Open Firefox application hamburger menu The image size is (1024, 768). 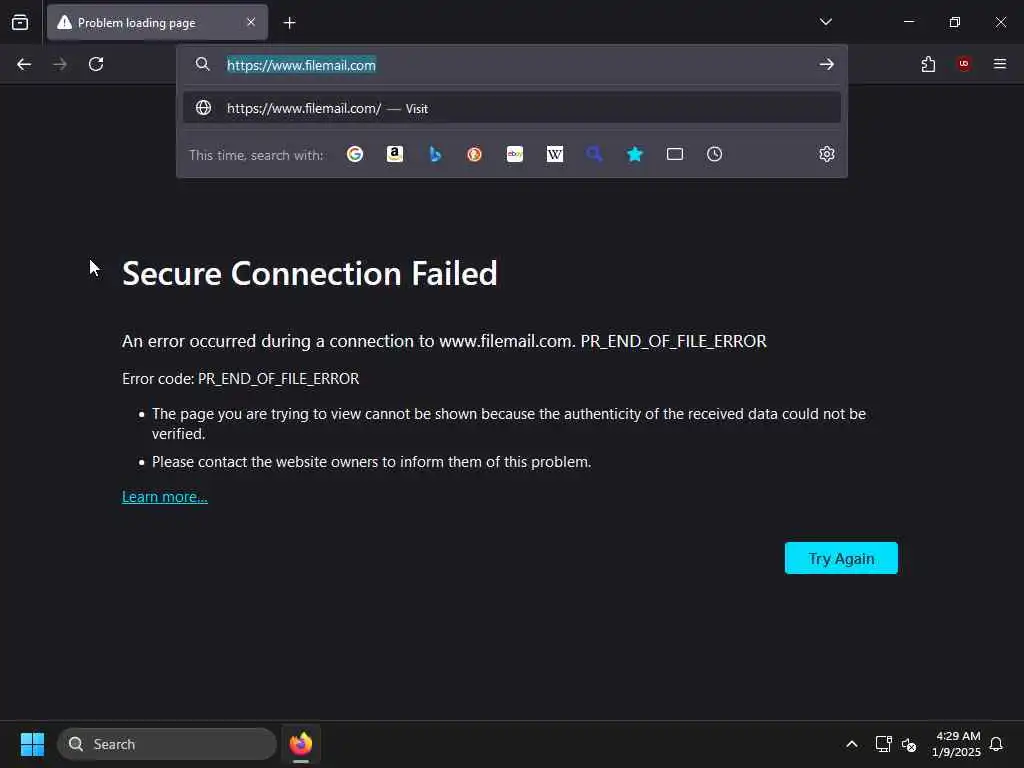1000,64
